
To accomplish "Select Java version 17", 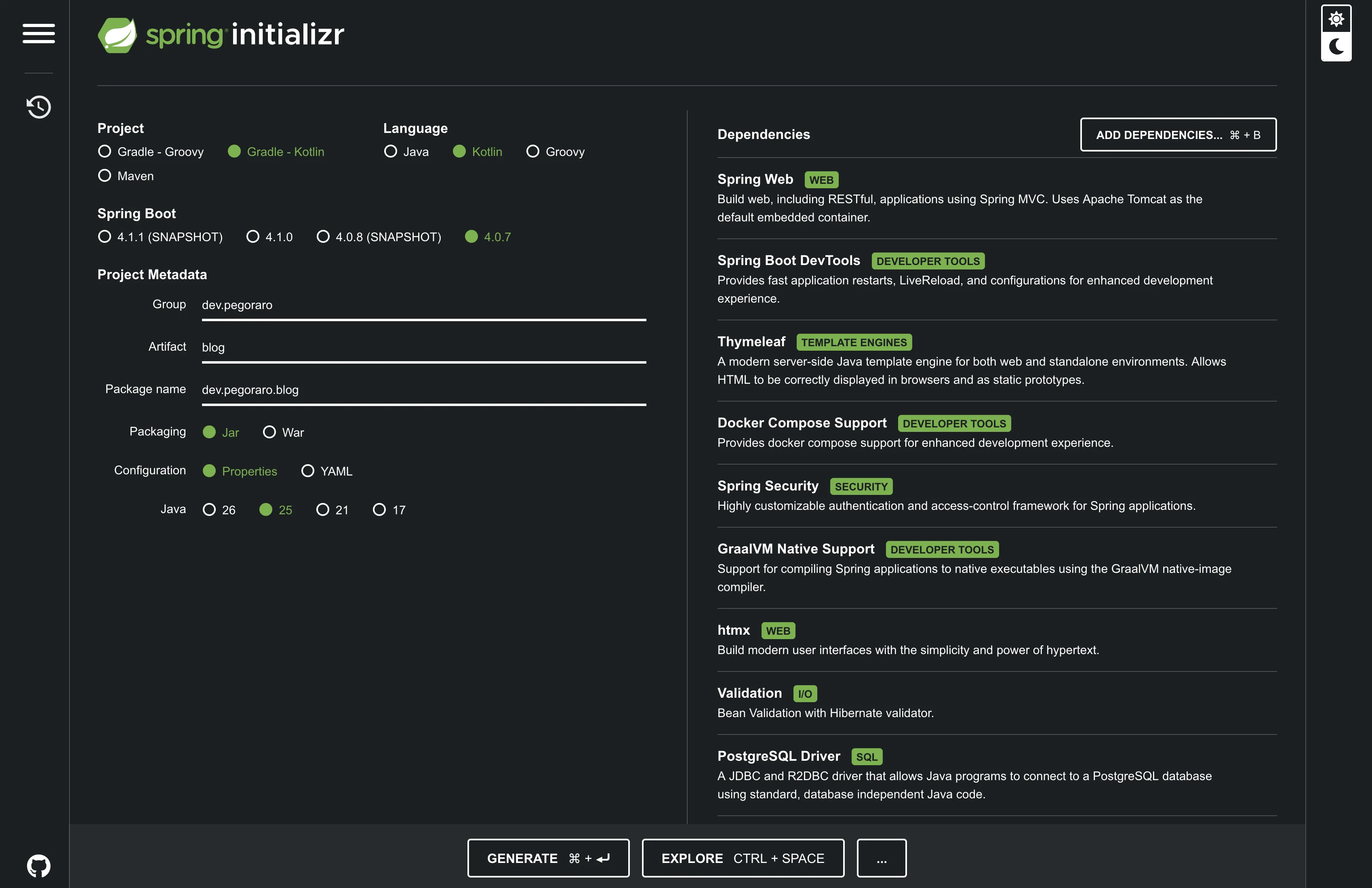I will coord(389,510).
